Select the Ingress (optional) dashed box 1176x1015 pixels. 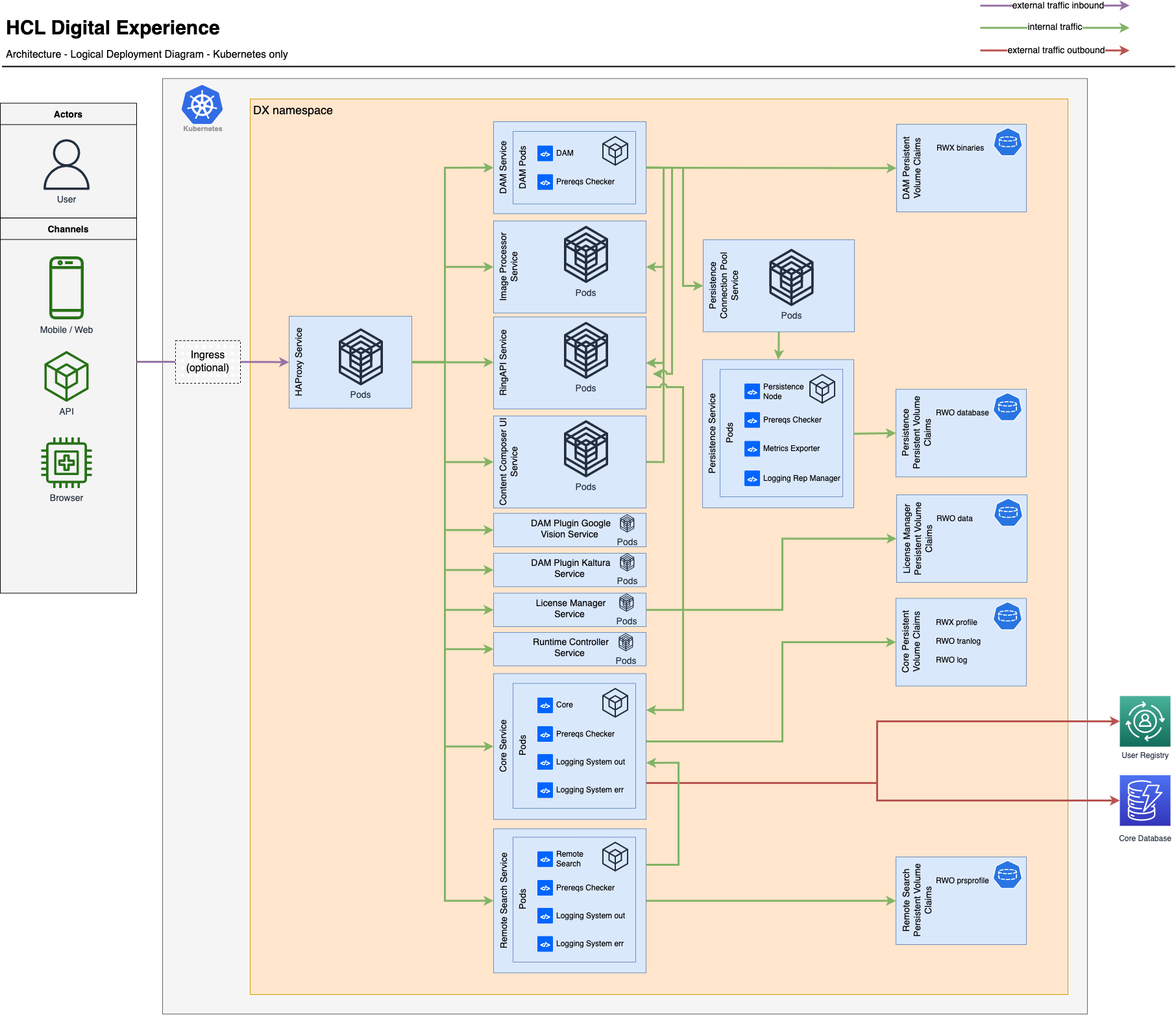pos(208,361)
